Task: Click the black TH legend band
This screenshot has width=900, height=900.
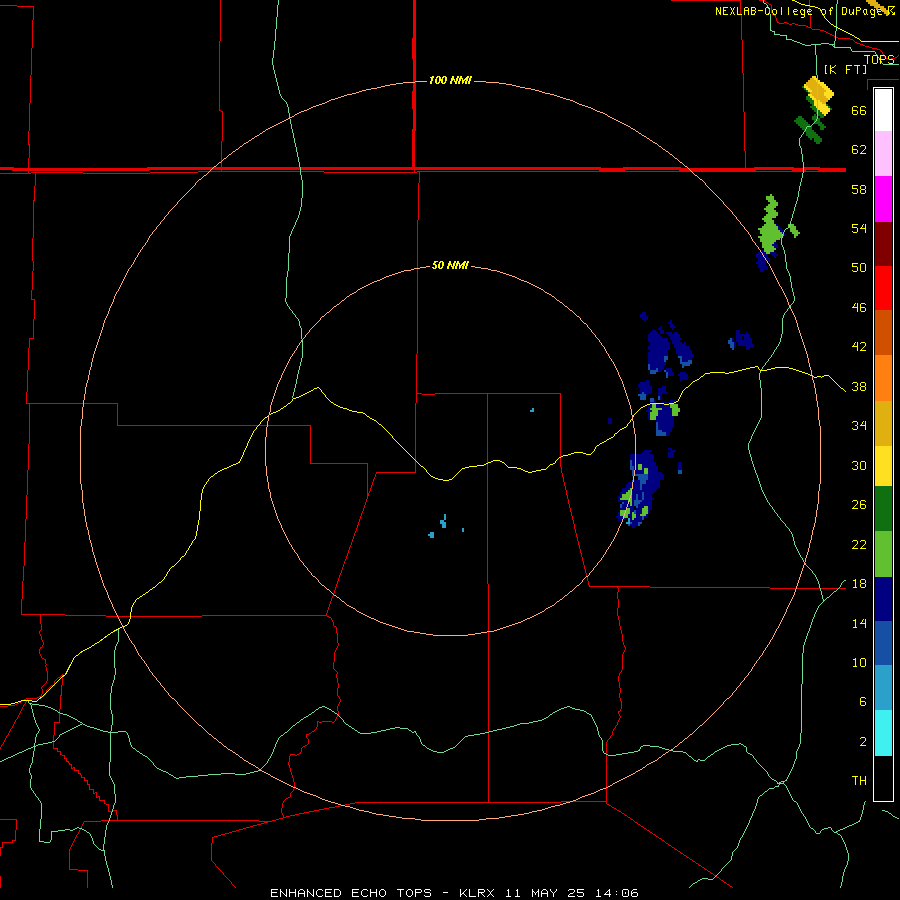Action: (x=883, y=778)
